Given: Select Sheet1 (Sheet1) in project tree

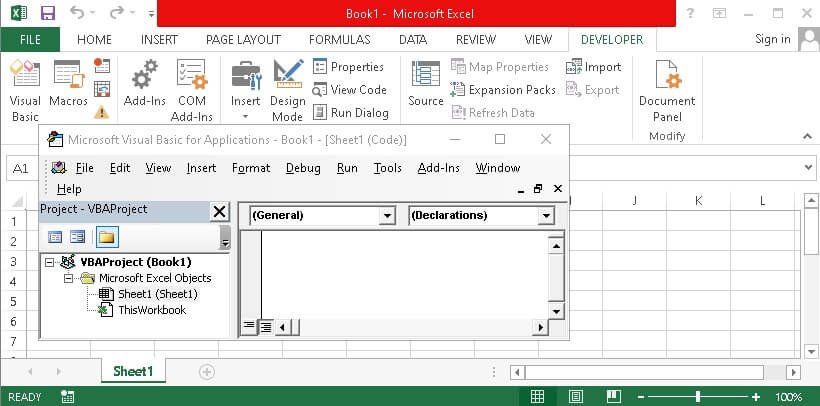Looking at the screenshot, I should pos(158,294).
